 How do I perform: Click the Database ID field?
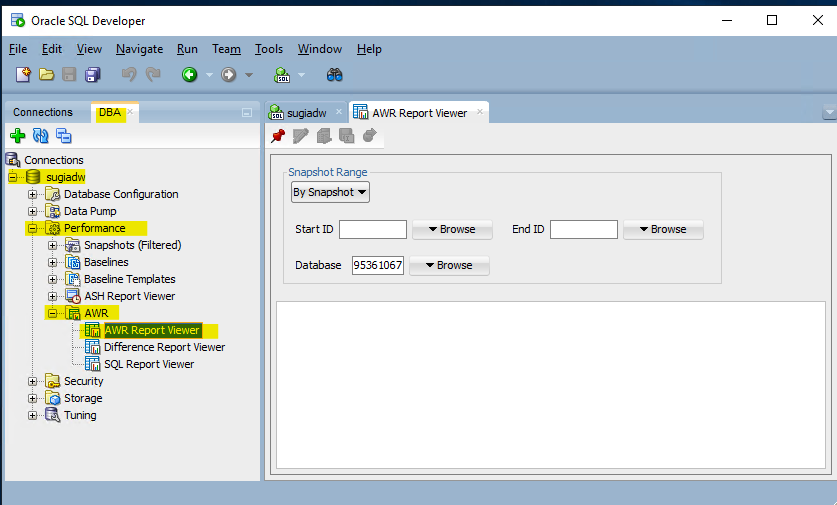(x=377, y=265)
